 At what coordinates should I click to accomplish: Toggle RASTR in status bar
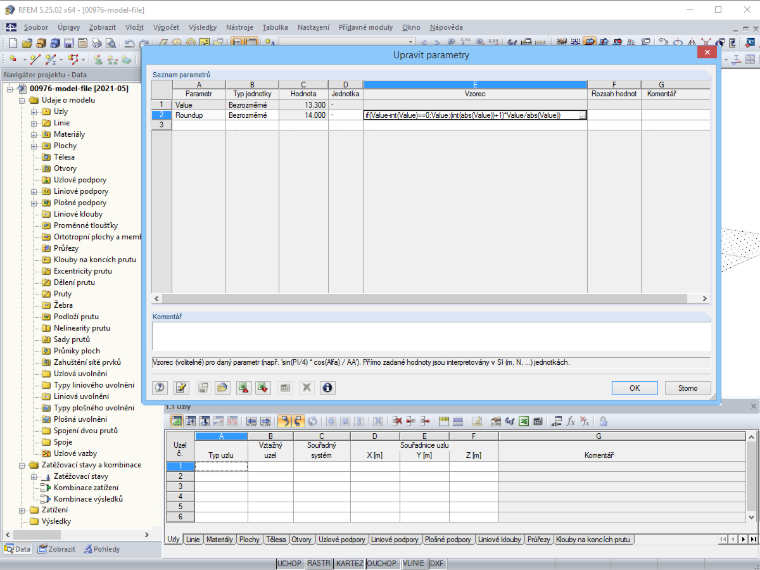[319, 563]
